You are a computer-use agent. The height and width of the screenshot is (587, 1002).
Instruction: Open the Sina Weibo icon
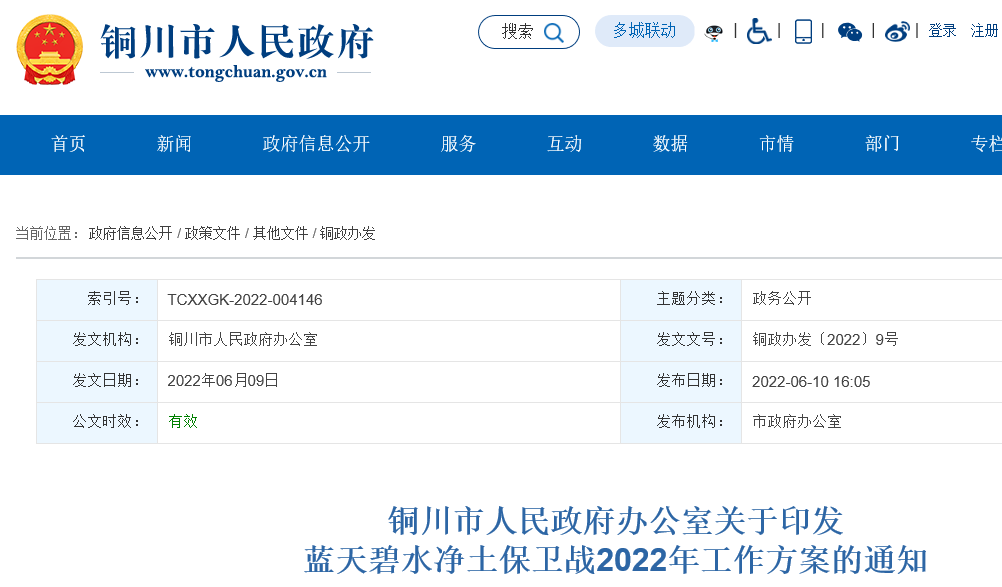pos(897,31)
